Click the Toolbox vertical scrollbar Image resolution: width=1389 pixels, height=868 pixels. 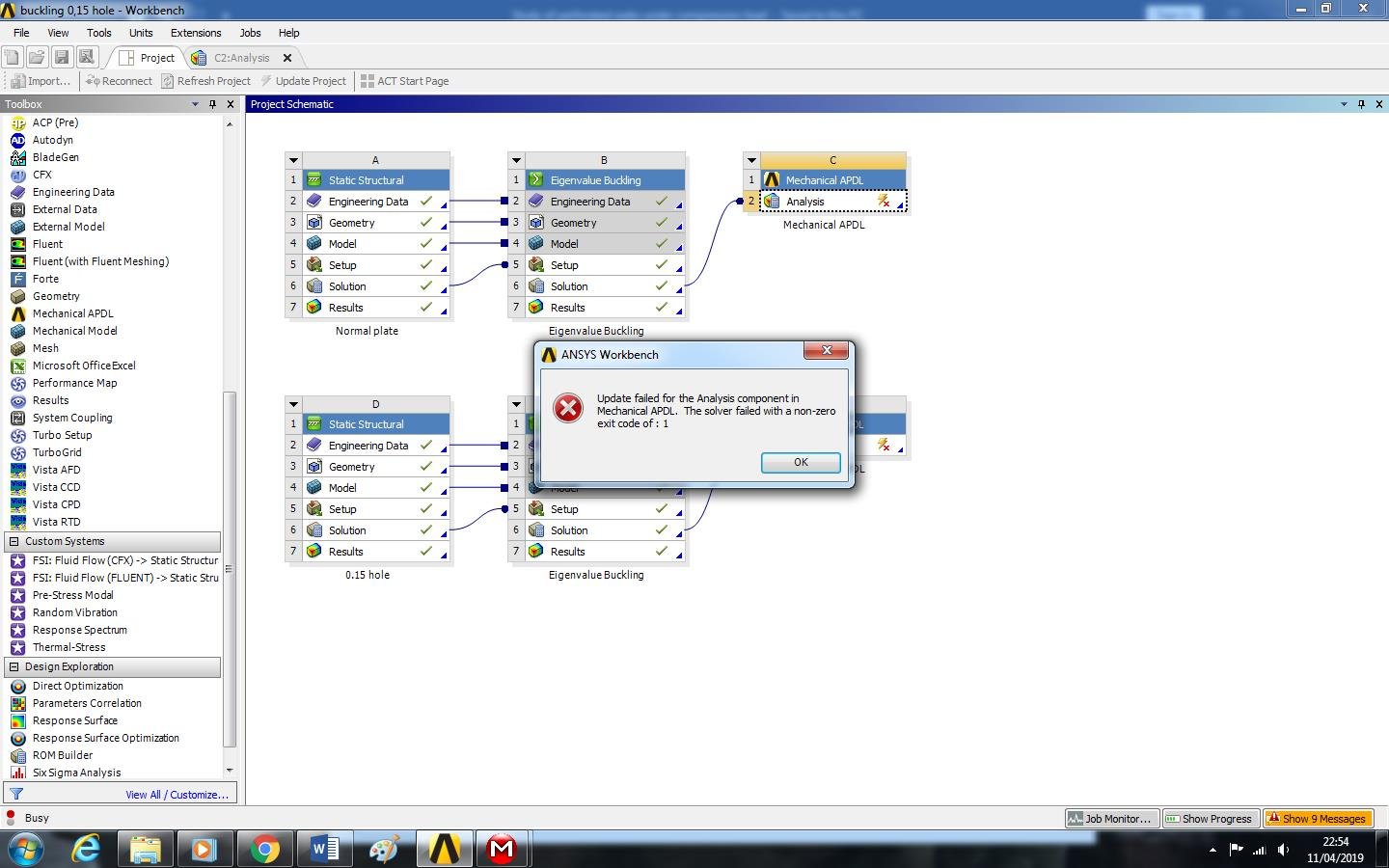[x=230, y=569]
